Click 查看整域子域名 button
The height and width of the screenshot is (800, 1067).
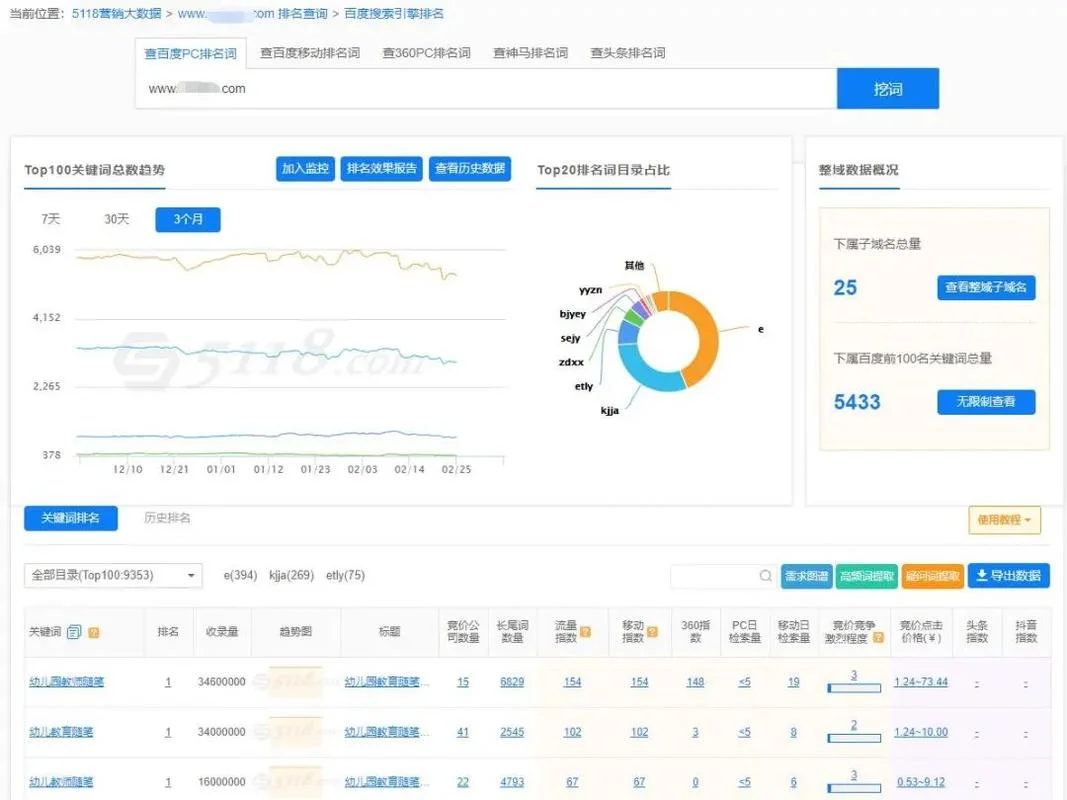coord(986,287)
